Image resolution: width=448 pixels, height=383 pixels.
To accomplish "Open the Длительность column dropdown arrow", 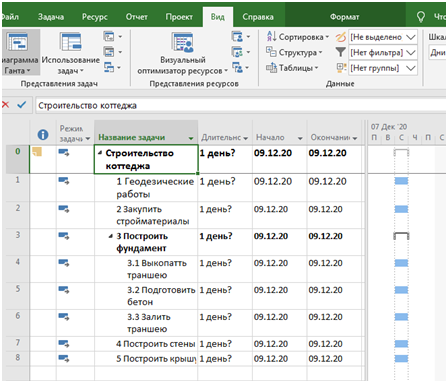I will coord(246,138).
